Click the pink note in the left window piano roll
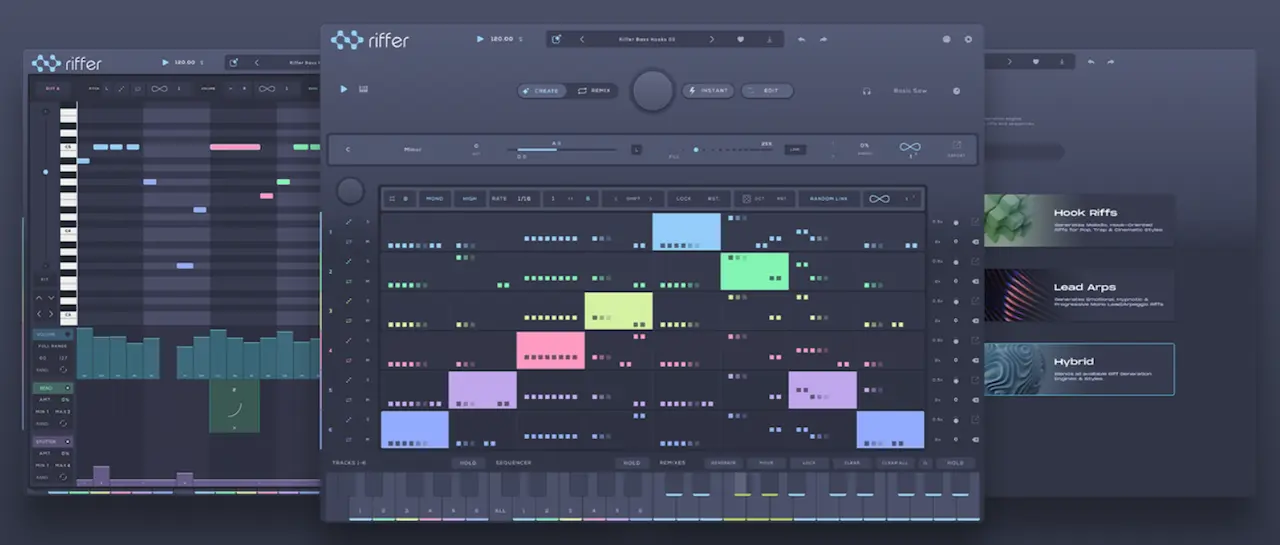Viewport: 1280px width, 545px height. point(235,147)
